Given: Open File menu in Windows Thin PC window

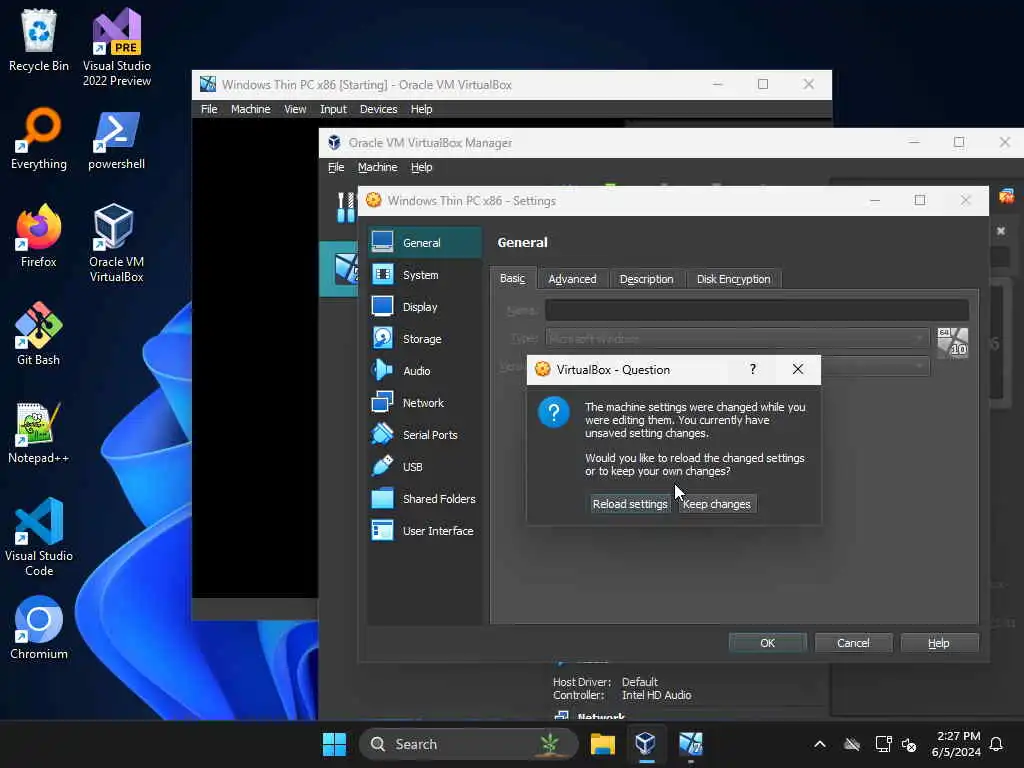Looking at the screenshot, I should tap(209, 109).
